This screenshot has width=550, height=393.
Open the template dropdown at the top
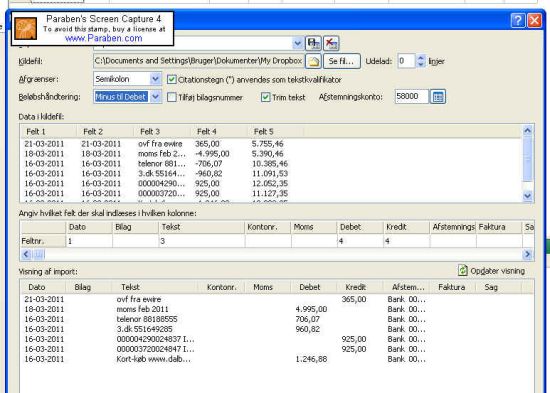tap(297, 44)
